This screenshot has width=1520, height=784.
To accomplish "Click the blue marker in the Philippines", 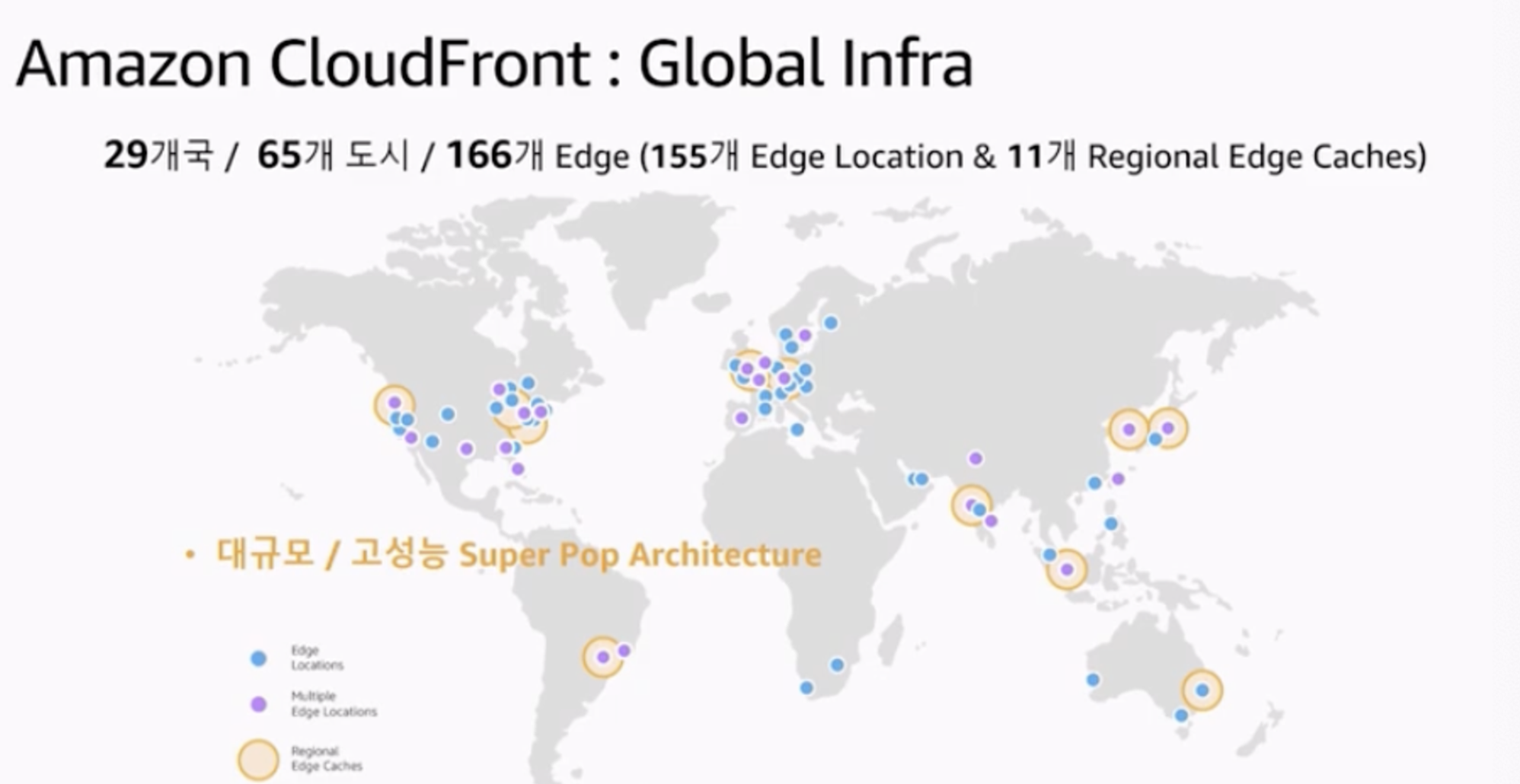I will (1111, 524).
